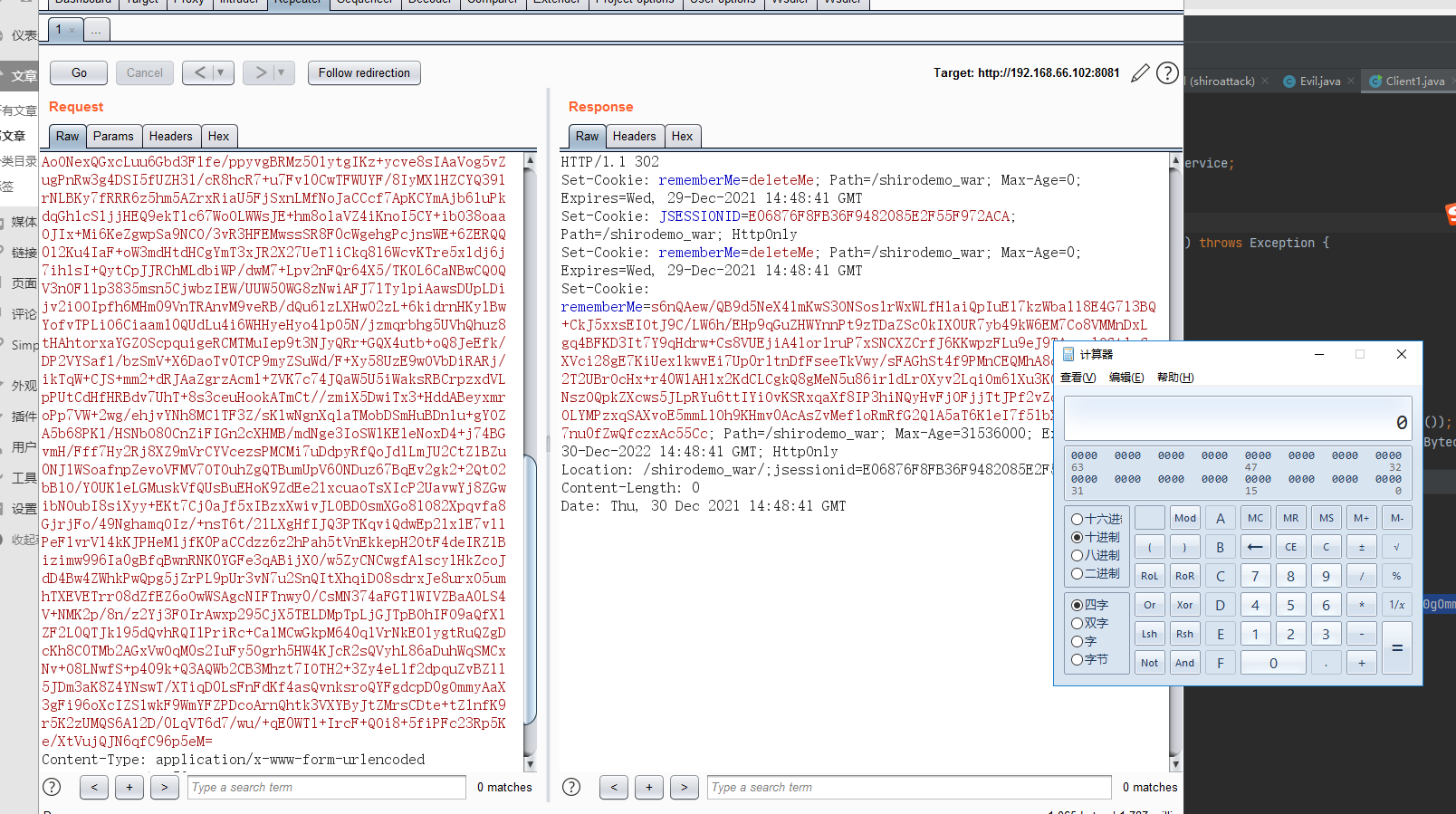Go back with the < history button
This screenshot has height=814, width=1456.
pos(199,72)
